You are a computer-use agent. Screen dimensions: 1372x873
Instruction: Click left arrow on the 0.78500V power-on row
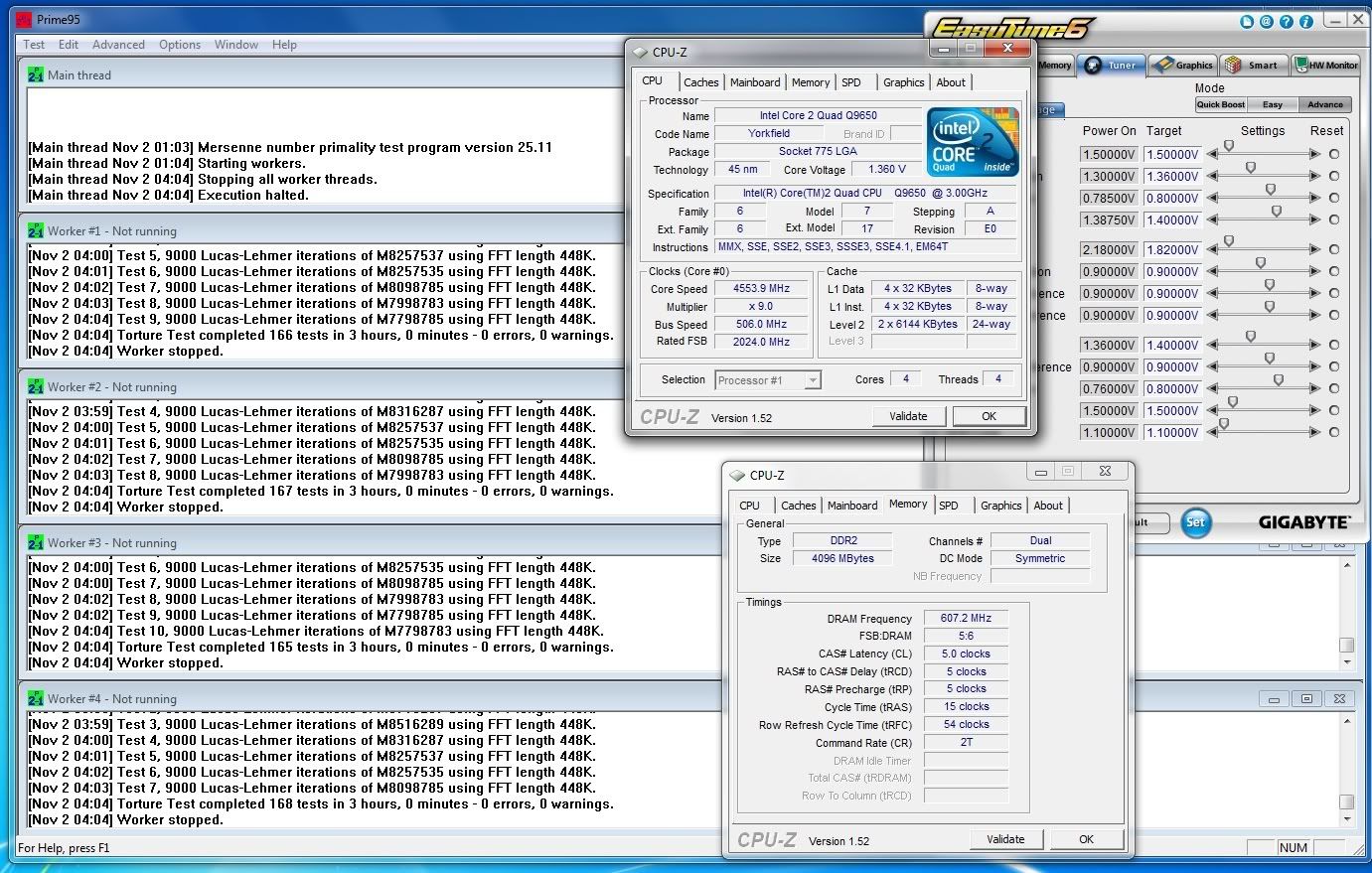1212,198
